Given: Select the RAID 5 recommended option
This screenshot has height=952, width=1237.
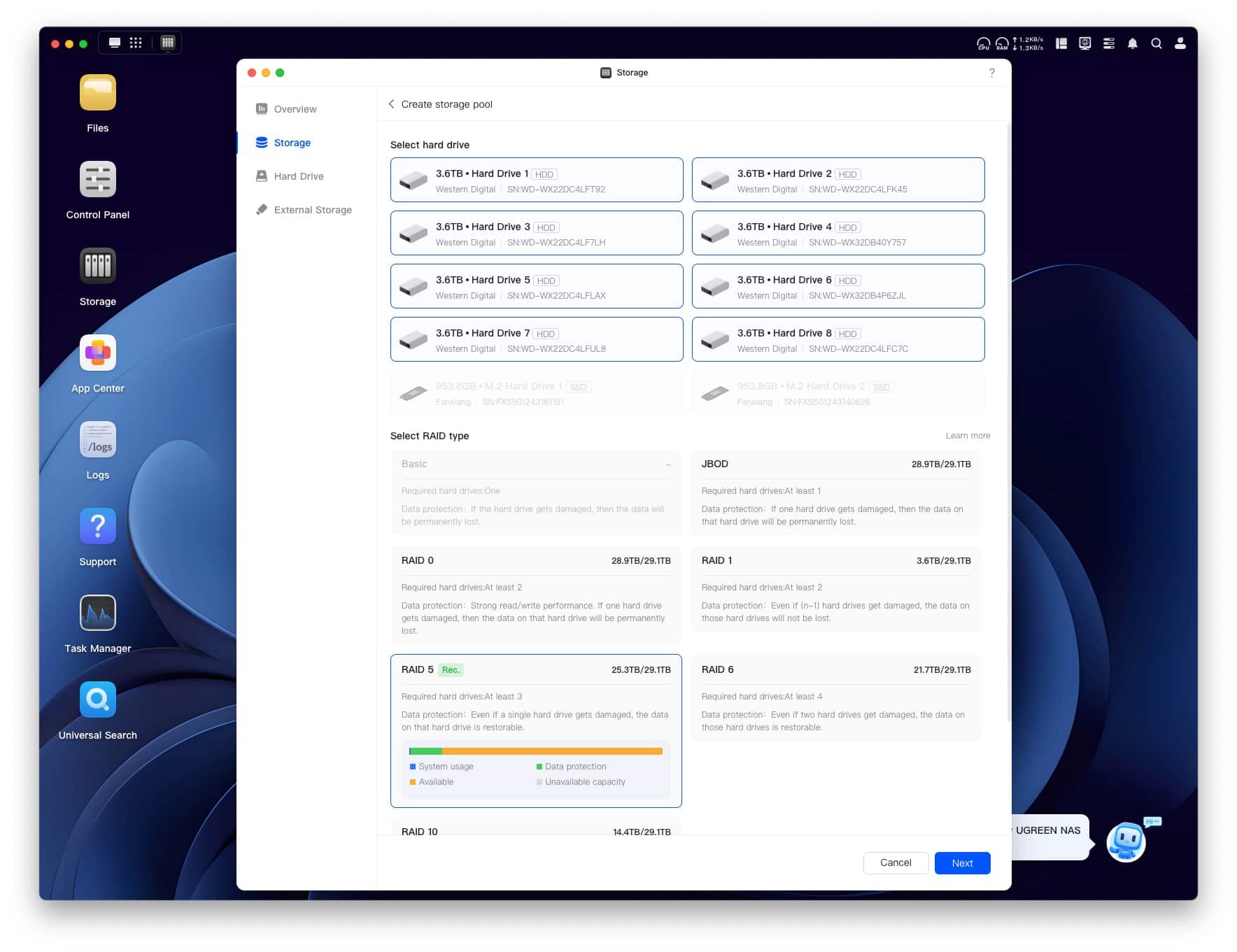Looking at the screenshot, I should tap(536, 731).
